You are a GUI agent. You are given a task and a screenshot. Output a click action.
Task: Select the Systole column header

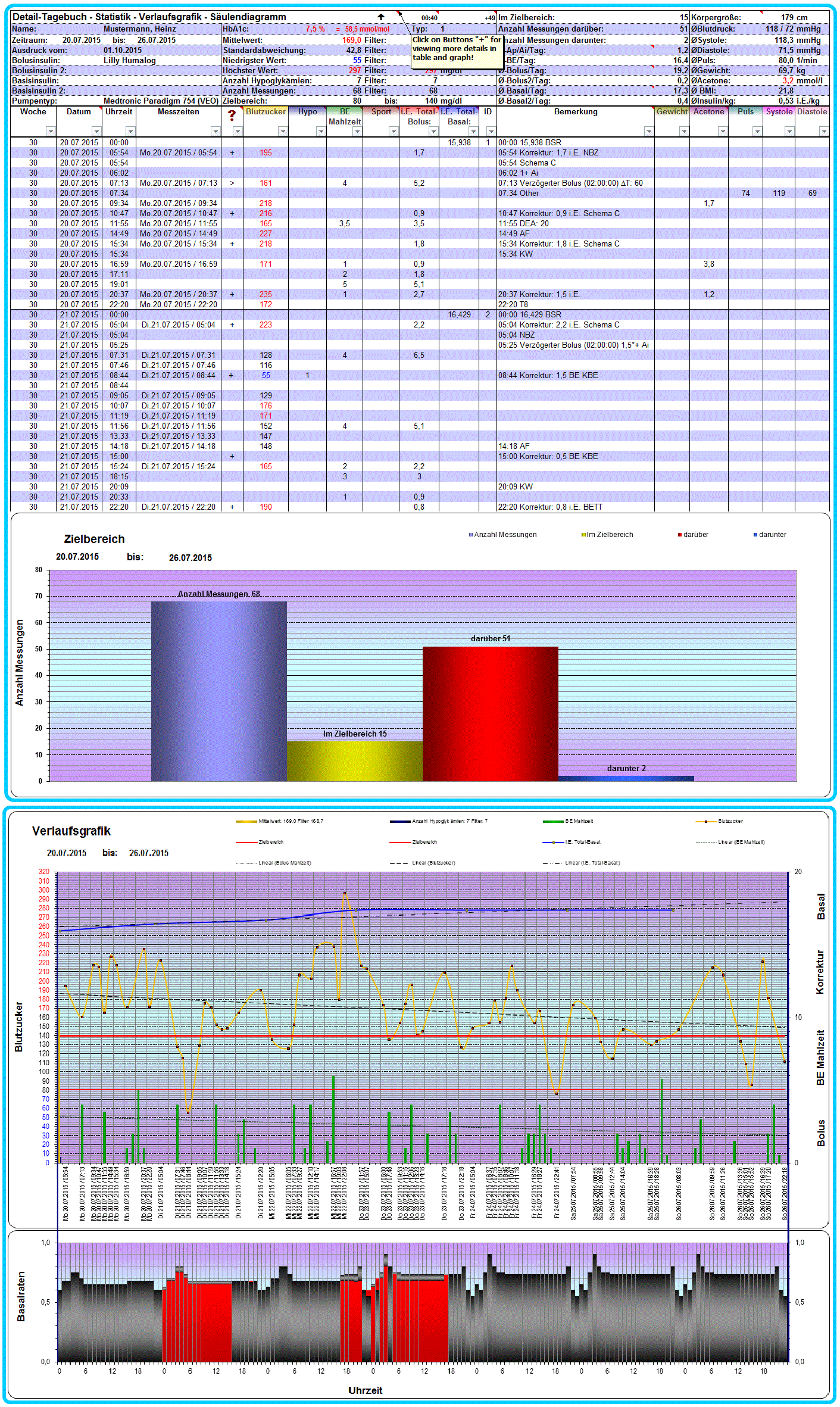779,112
